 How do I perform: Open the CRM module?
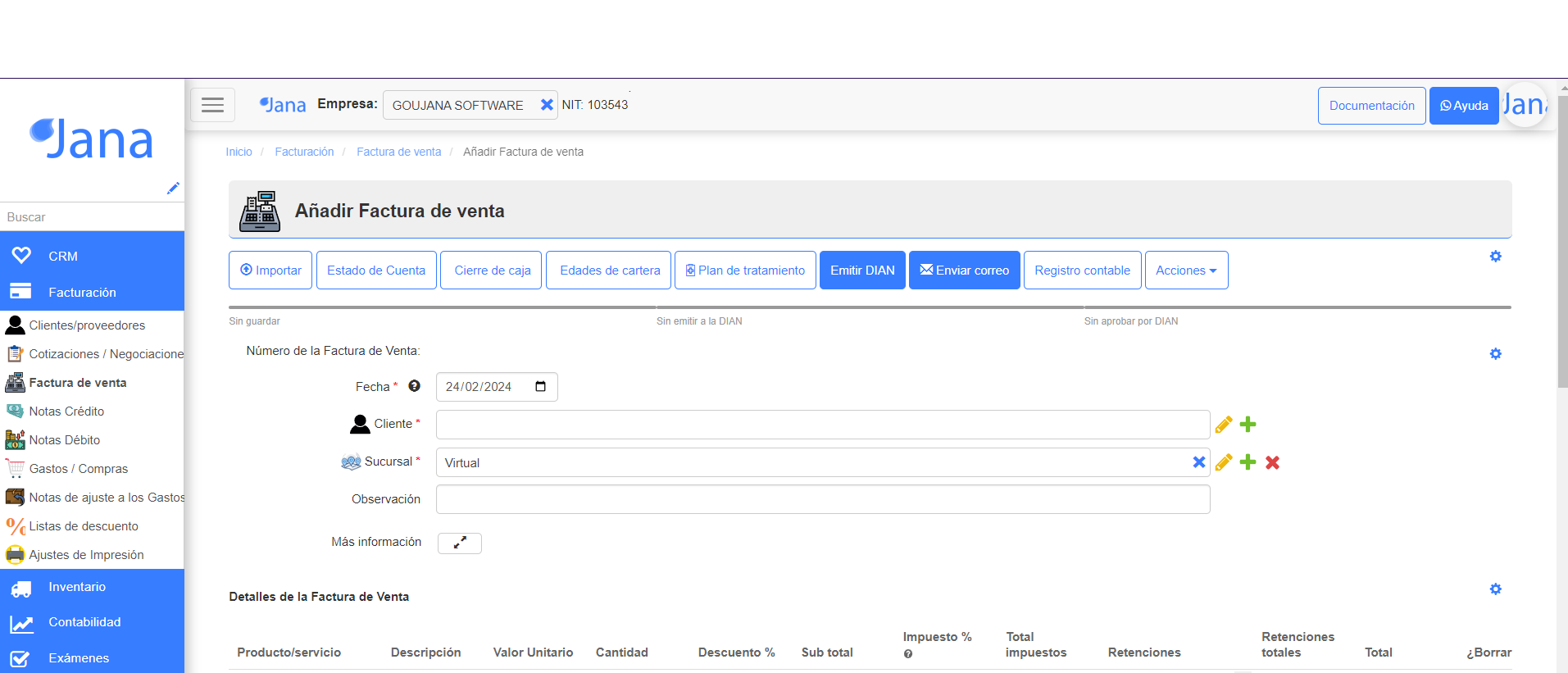tap(92, 256)
